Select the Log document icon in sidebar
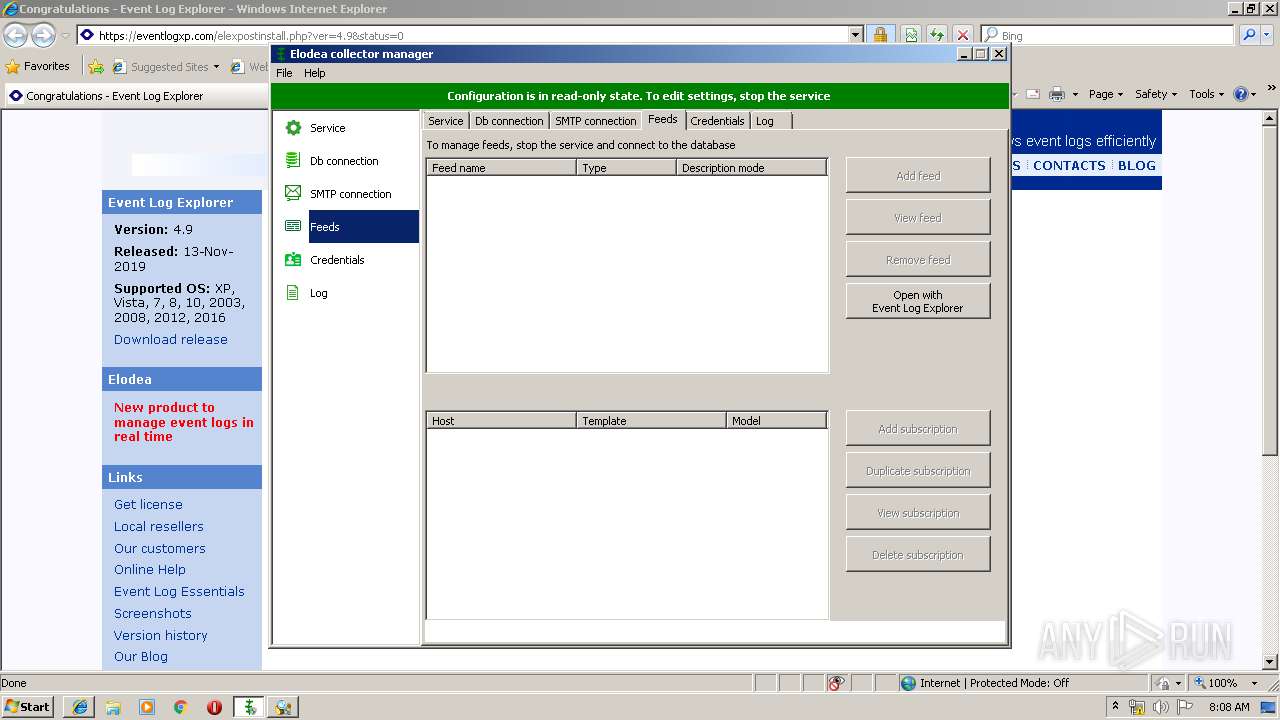Image resolution: width=1280 pixels, height=720 pixels. point(293,293)
